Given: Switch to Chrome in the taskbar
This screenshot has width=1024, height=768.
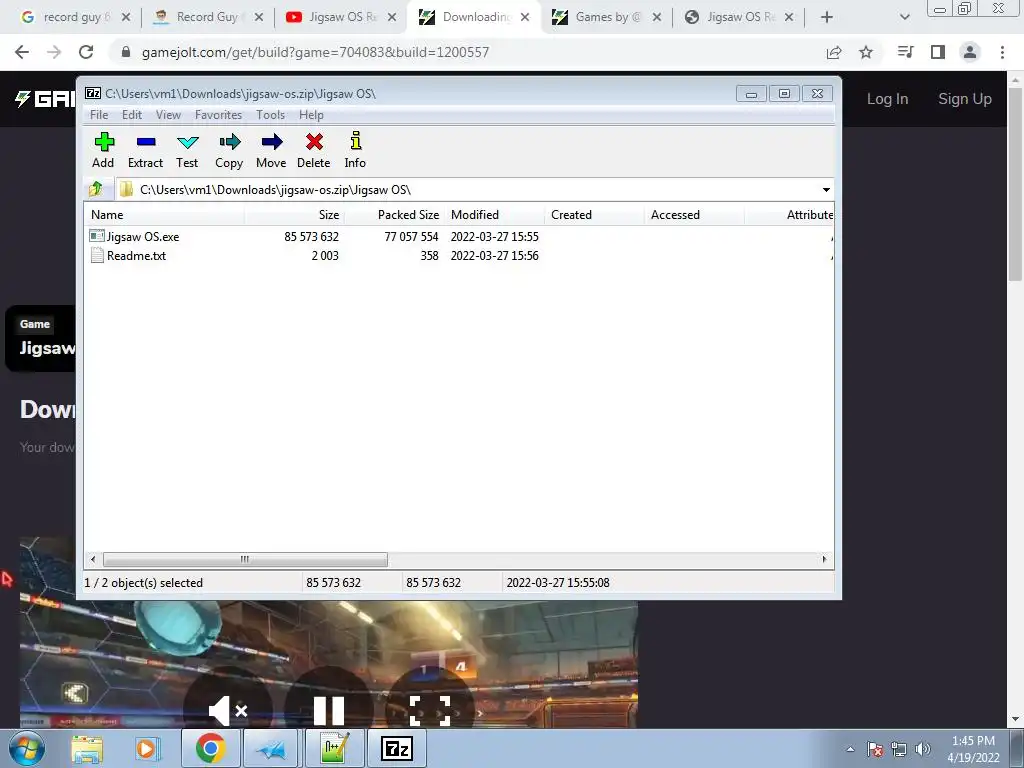Looking at the screenshot, I should (x=210, y=748).
